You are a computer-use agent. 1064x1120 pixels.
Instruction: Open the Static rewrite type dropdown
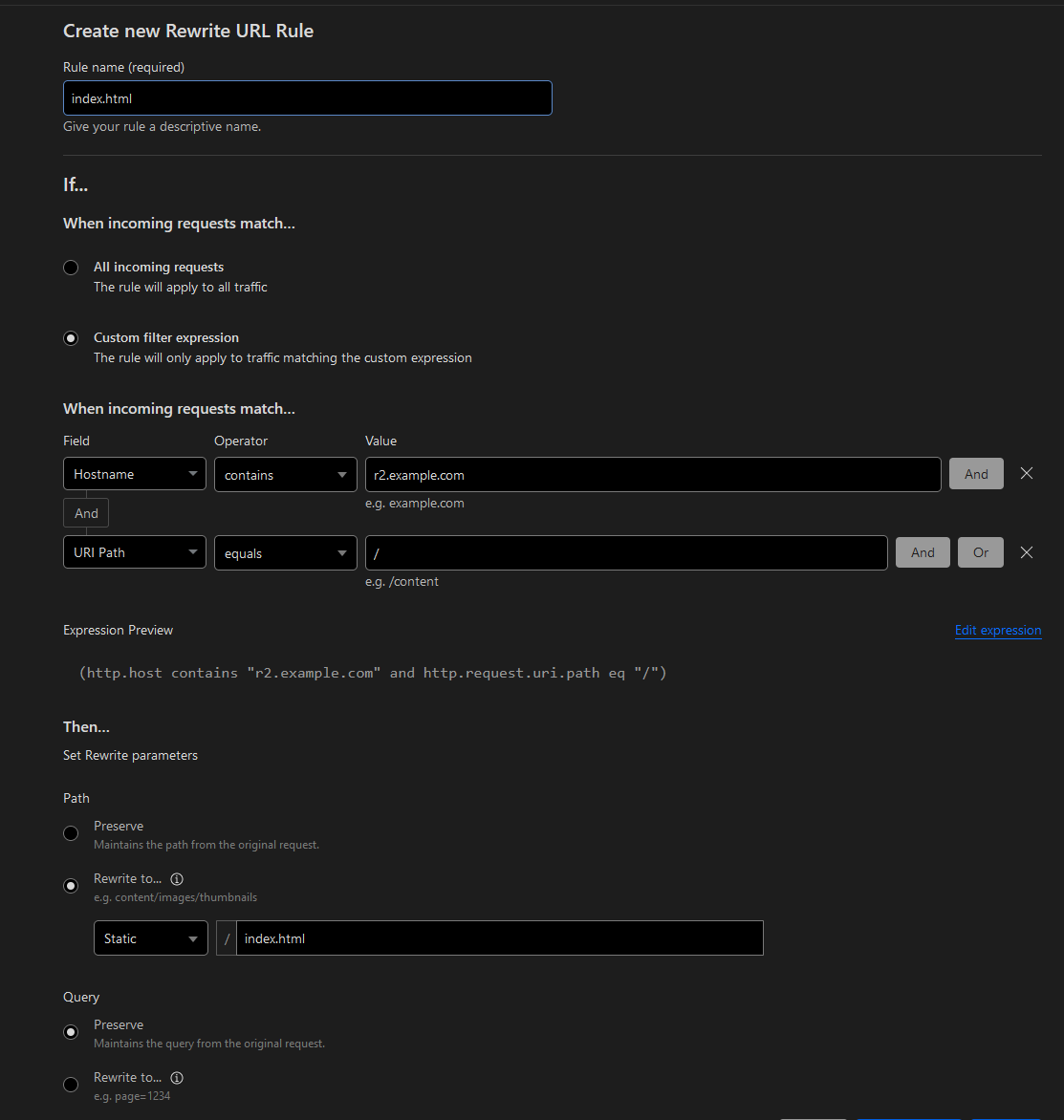150,937
